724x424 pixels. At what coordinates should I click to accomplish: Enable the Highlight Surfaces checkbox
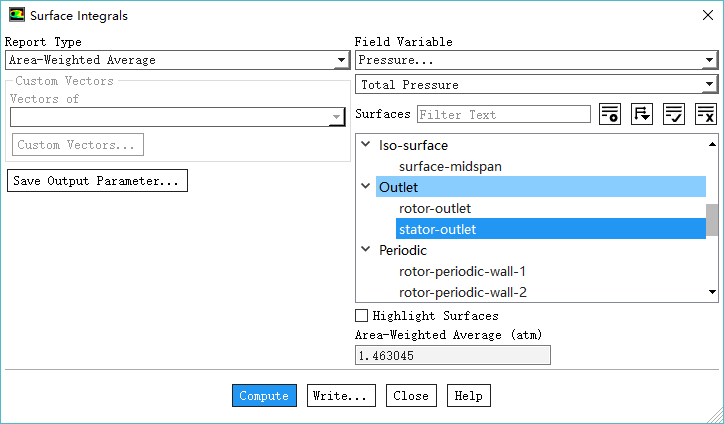[x=362, y=316]
